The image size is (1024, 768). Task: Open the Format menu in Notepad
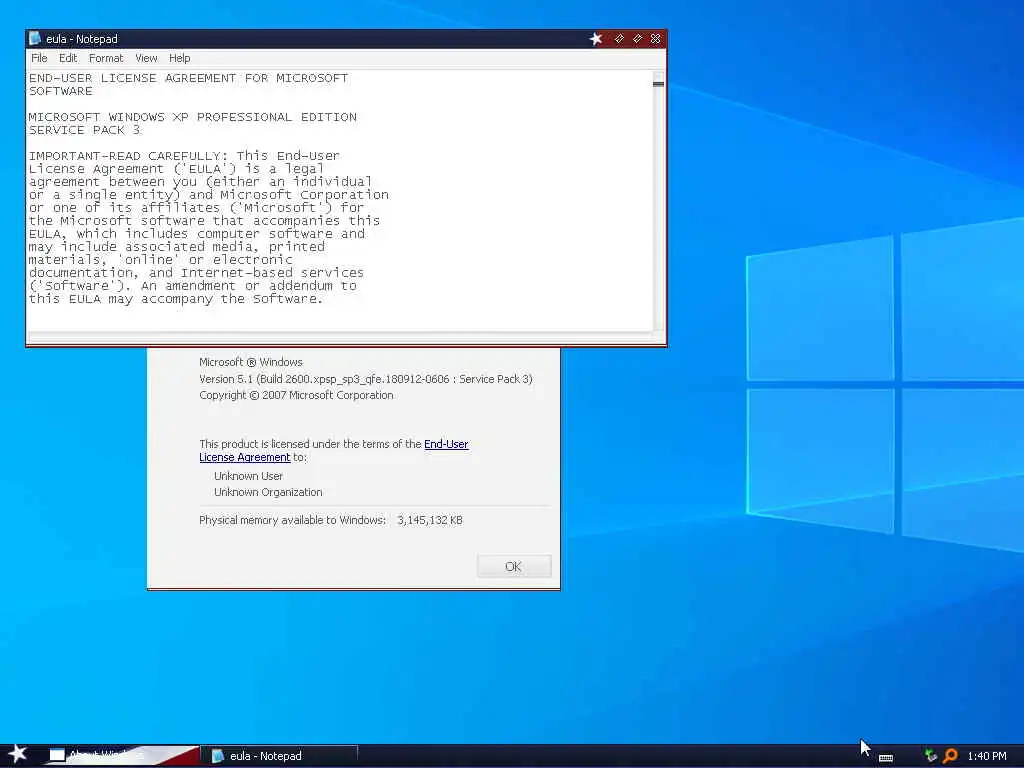click(x=106, y=58)
